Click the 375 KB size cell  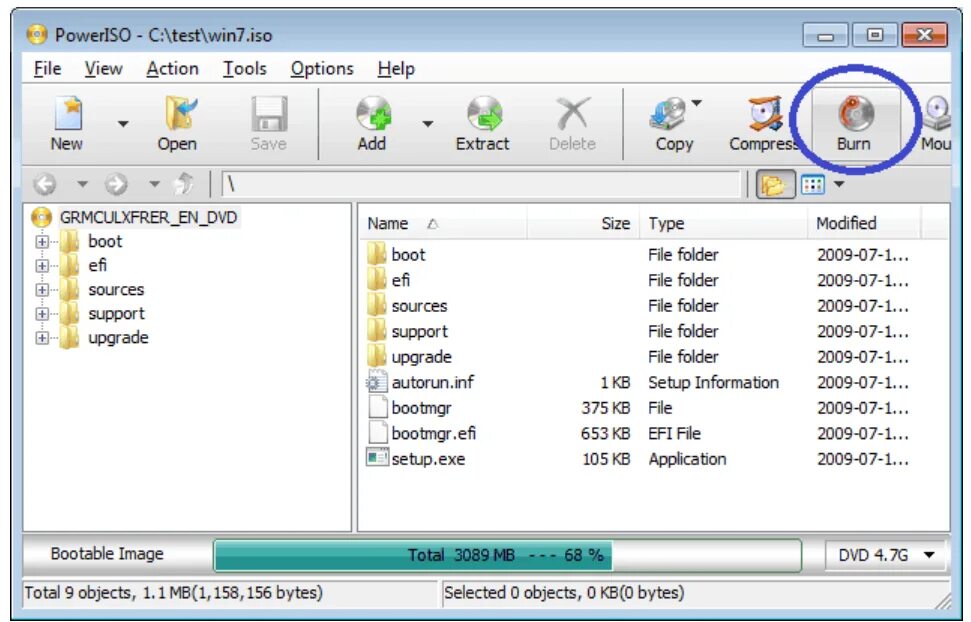606,408
